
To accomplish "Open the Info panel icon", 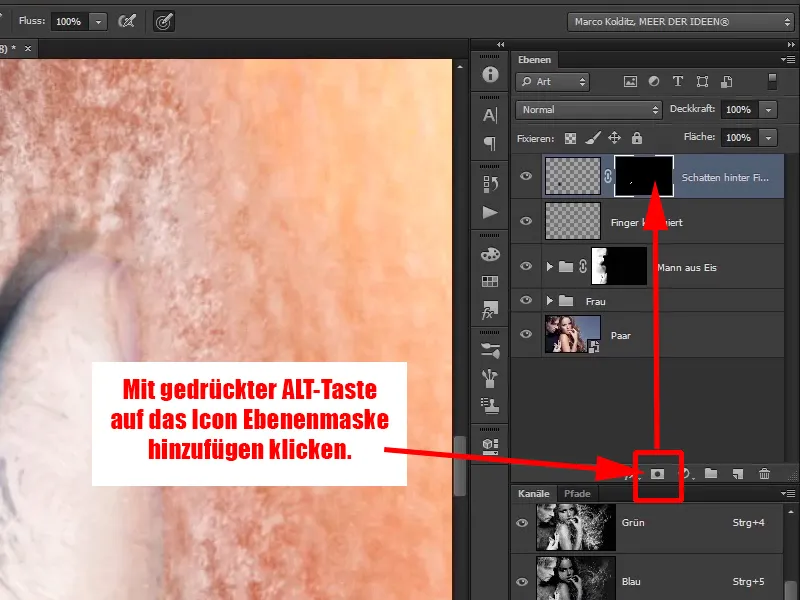I will point(490,74).
